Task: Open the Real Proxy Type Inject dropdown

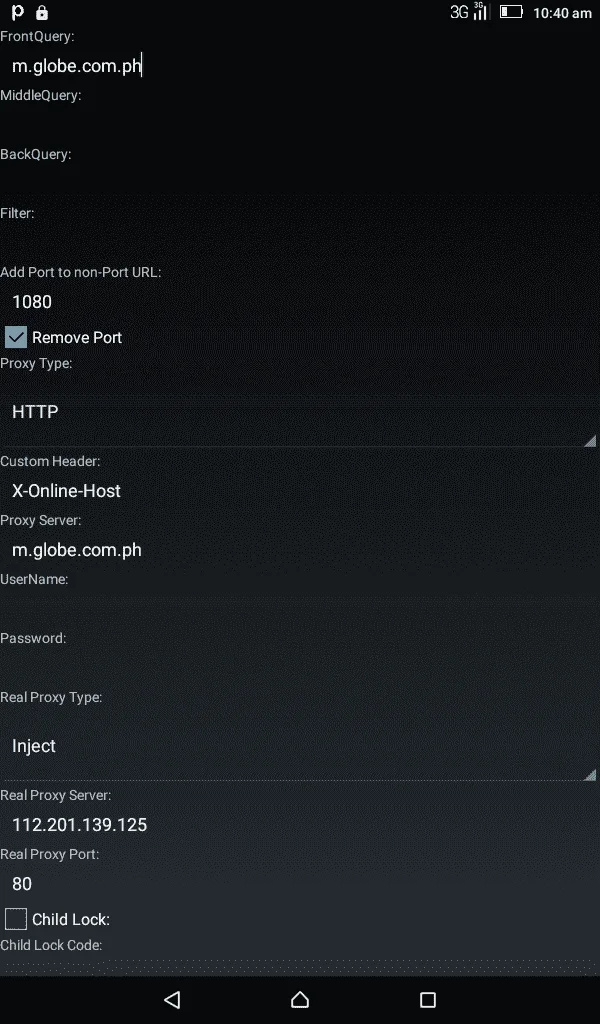Action: tap(300, 746)
